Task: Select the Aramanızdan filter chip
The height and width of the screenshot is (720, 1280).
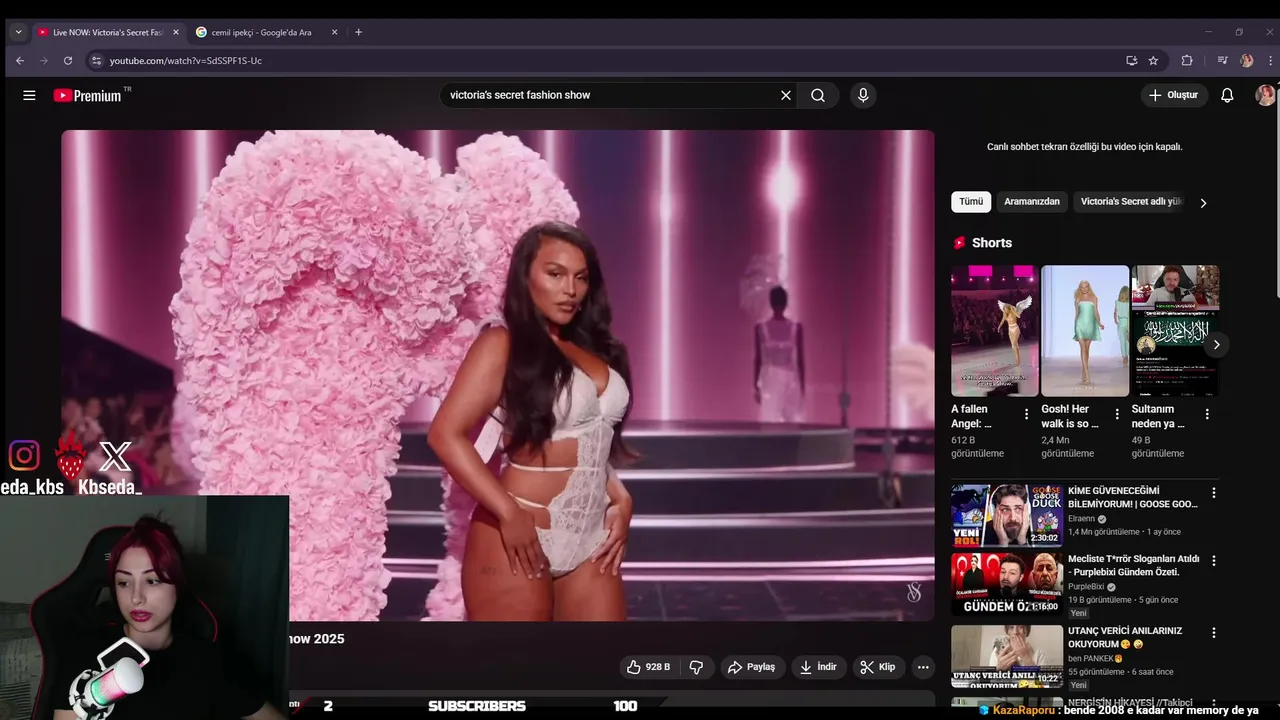Action: tap(1032, 202)
